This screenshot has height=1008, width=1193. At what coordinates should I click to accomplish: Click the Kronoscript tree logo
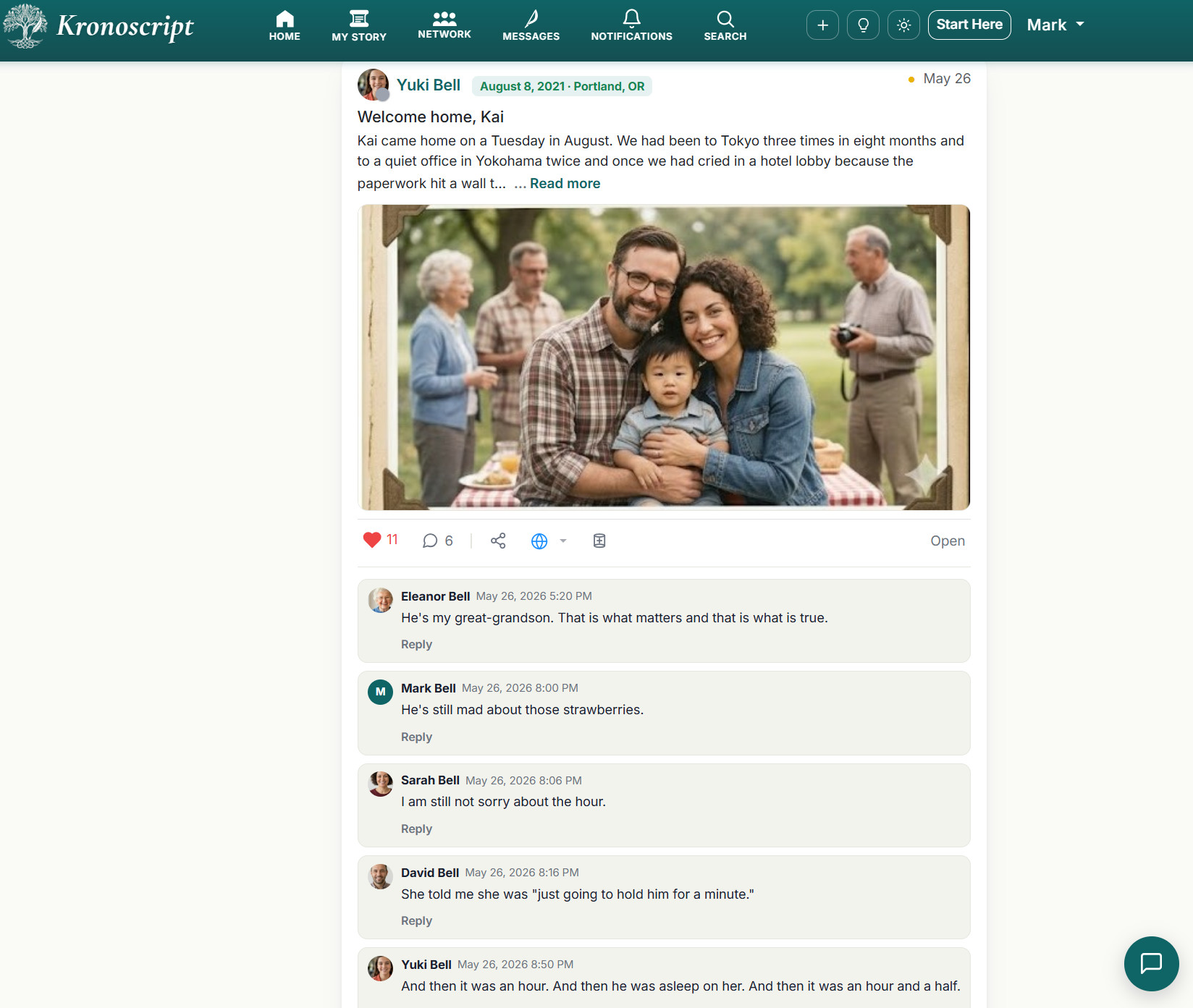pos(25,26)
